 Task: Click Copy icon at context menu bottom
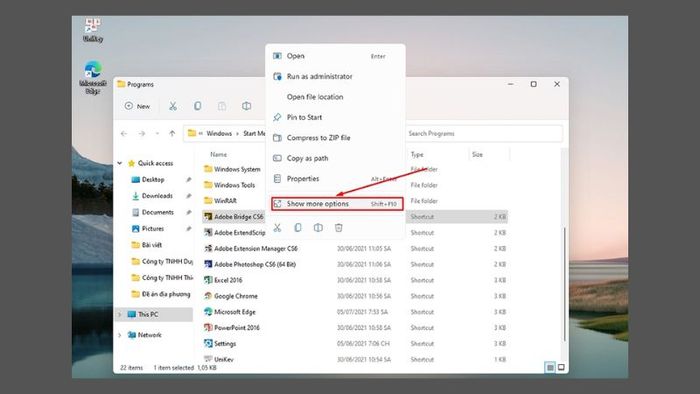pos(298,228)
